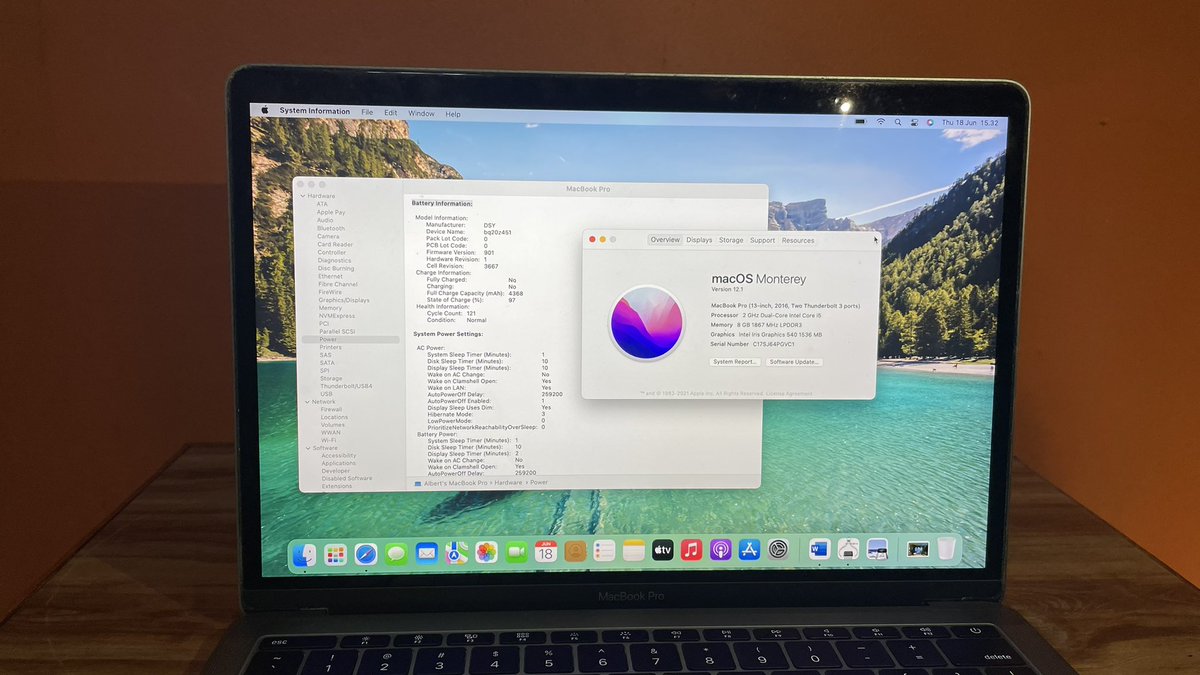Collapse the Hardware section in sidebar
The width and height of the screenshot is (1200, 675).
tap(304, 196)
